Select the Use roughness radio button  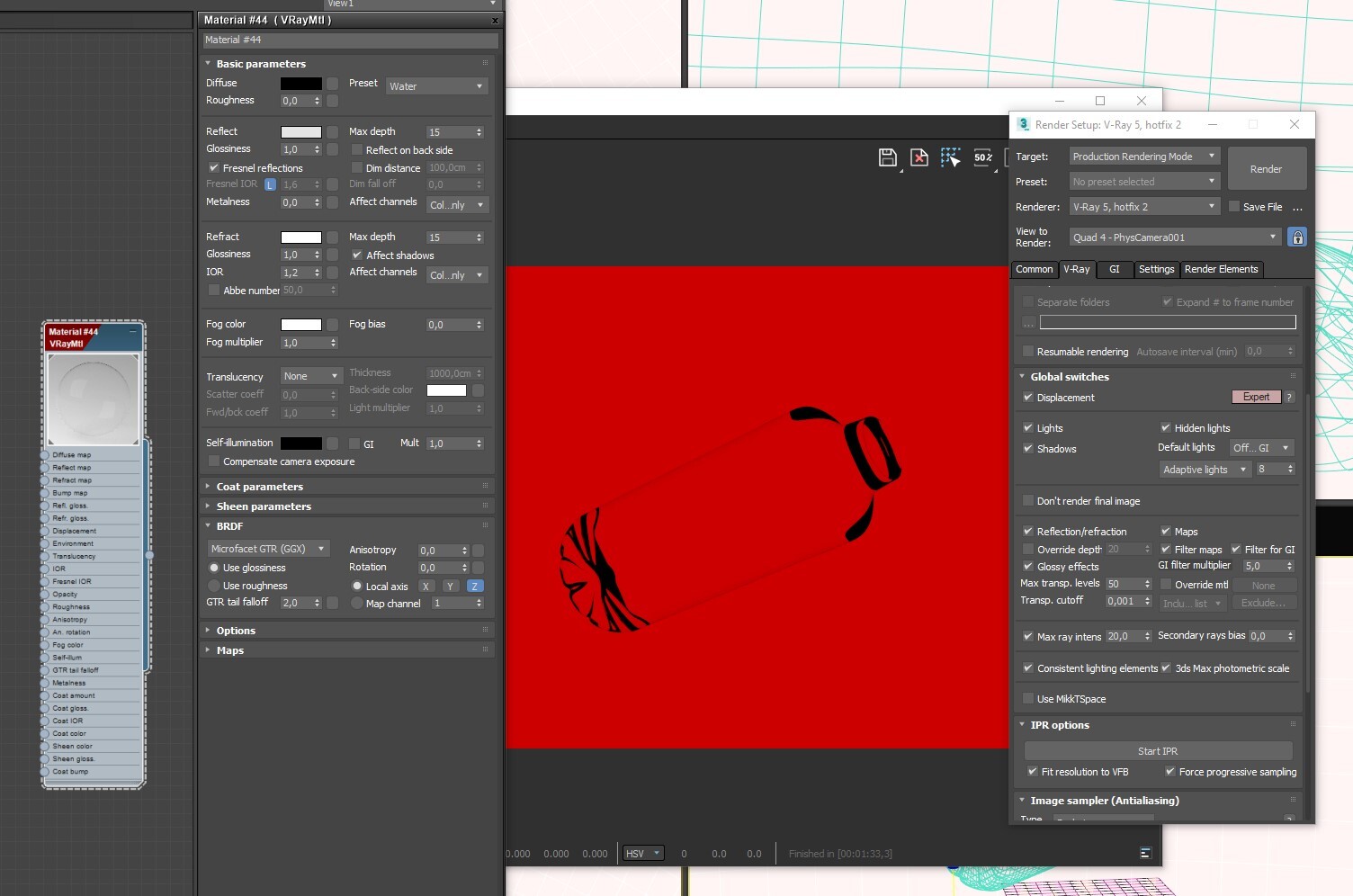(214, 586)
